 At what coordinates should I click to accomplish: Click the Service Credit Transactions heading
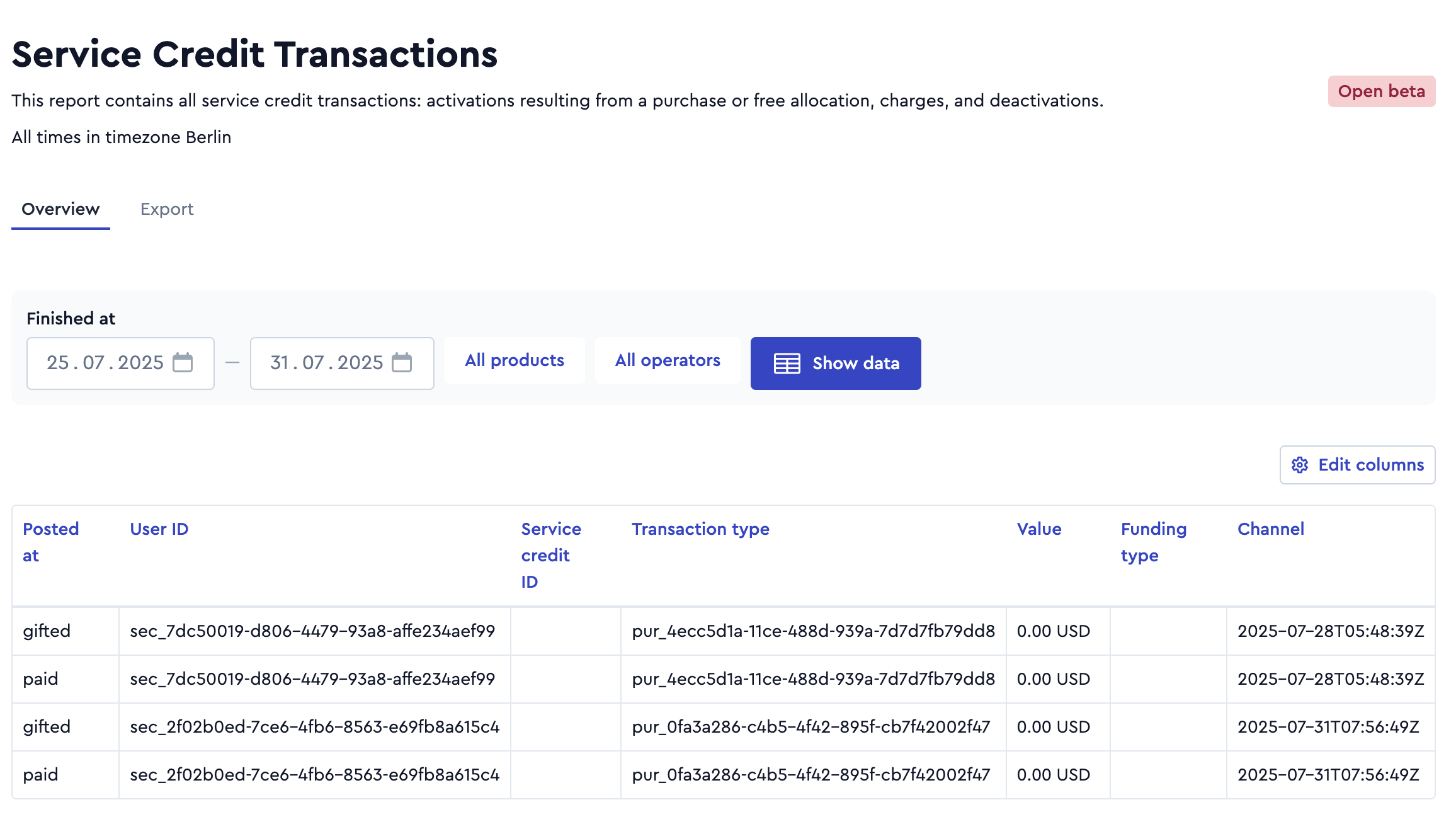(254, 54)
